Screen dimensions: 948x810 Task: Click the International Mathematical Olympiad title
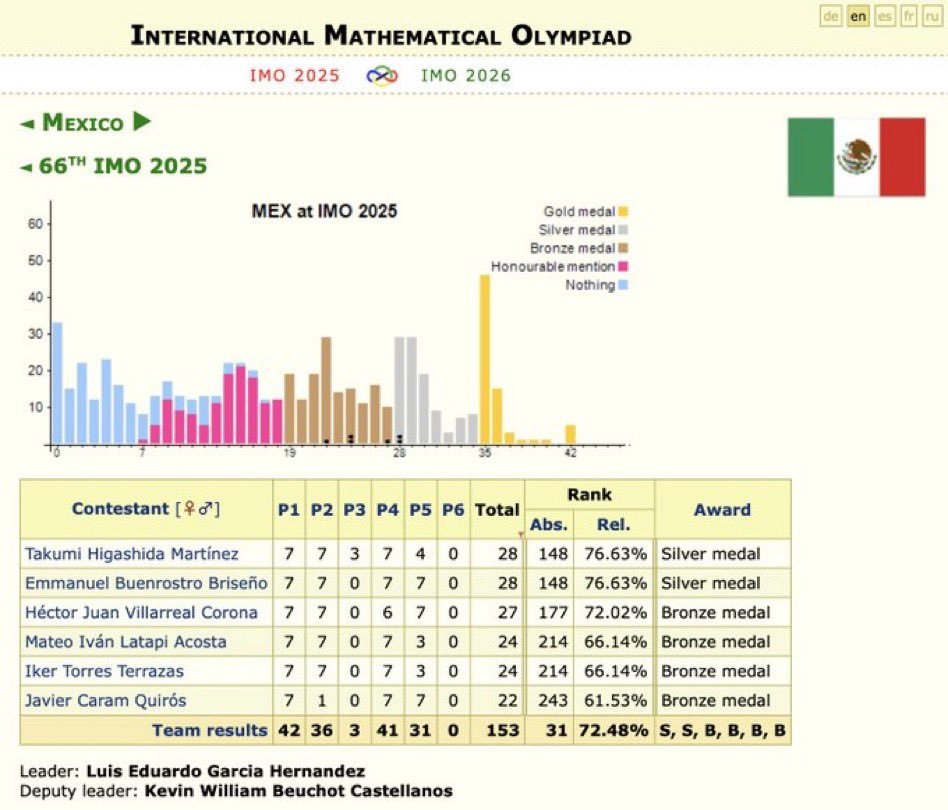381,35
